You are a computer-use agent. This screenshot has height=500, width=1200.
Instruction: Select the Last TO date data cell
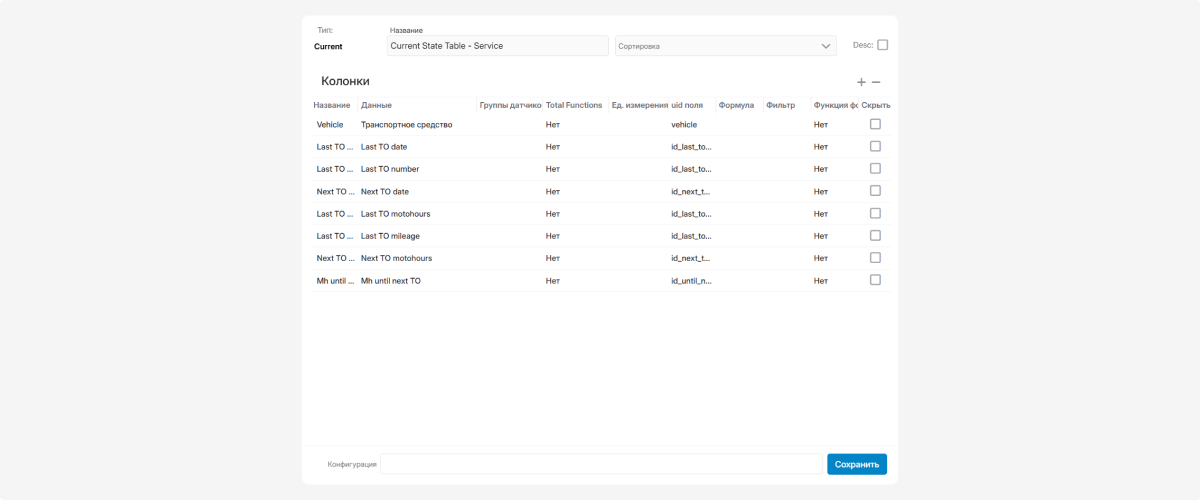[x=384, y=147]
